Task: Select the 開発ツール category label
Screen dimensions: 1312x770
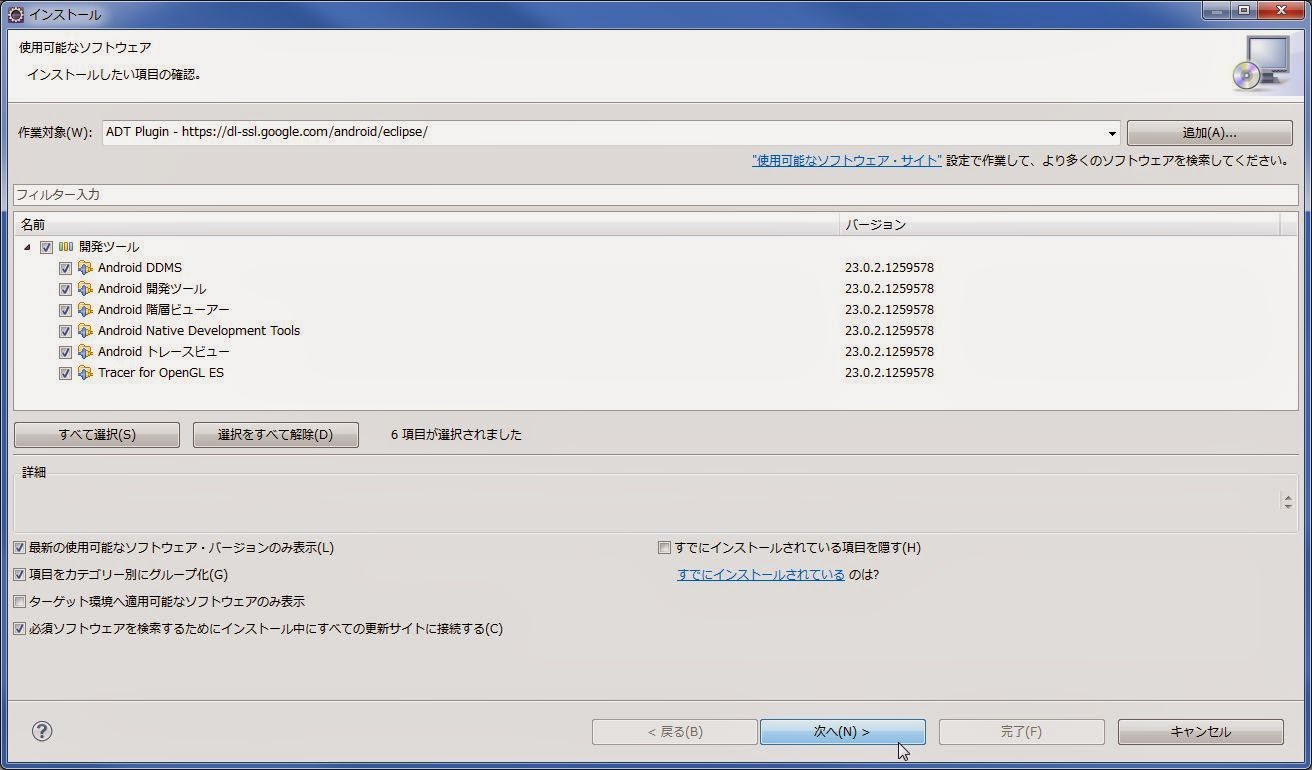Action: 109,247
